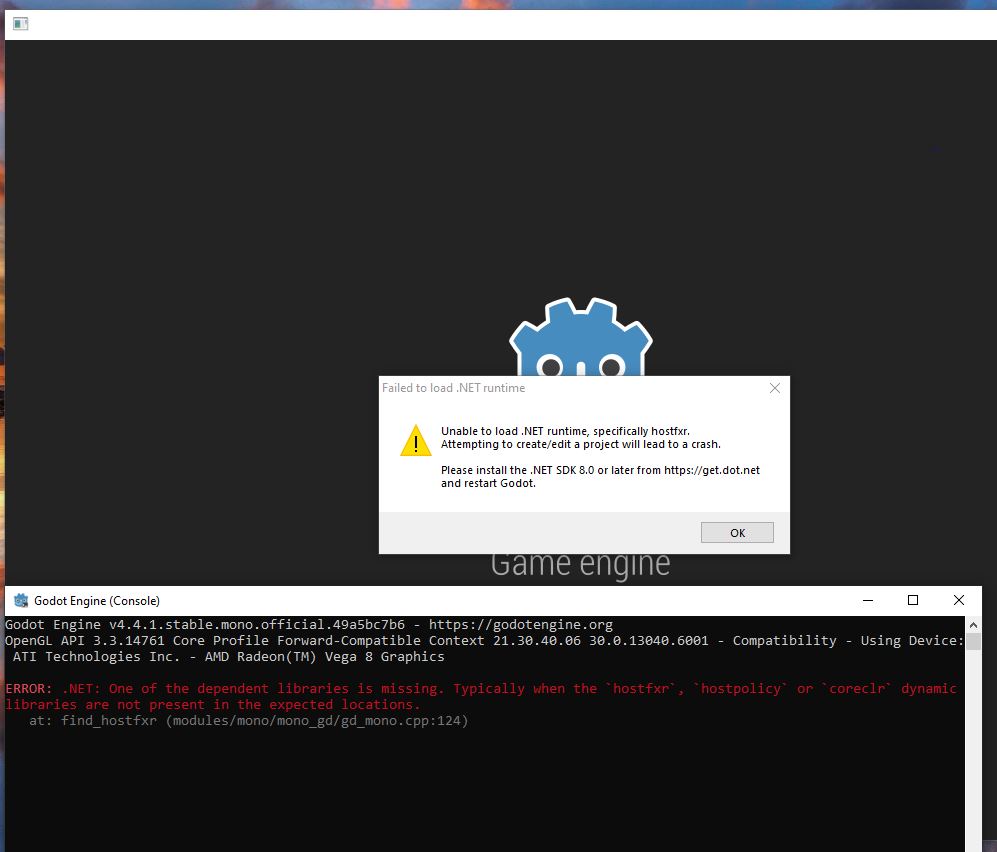
Task: Click the Godot icon in console title bar
Action: pyautogui.click(x=21, y=600)
